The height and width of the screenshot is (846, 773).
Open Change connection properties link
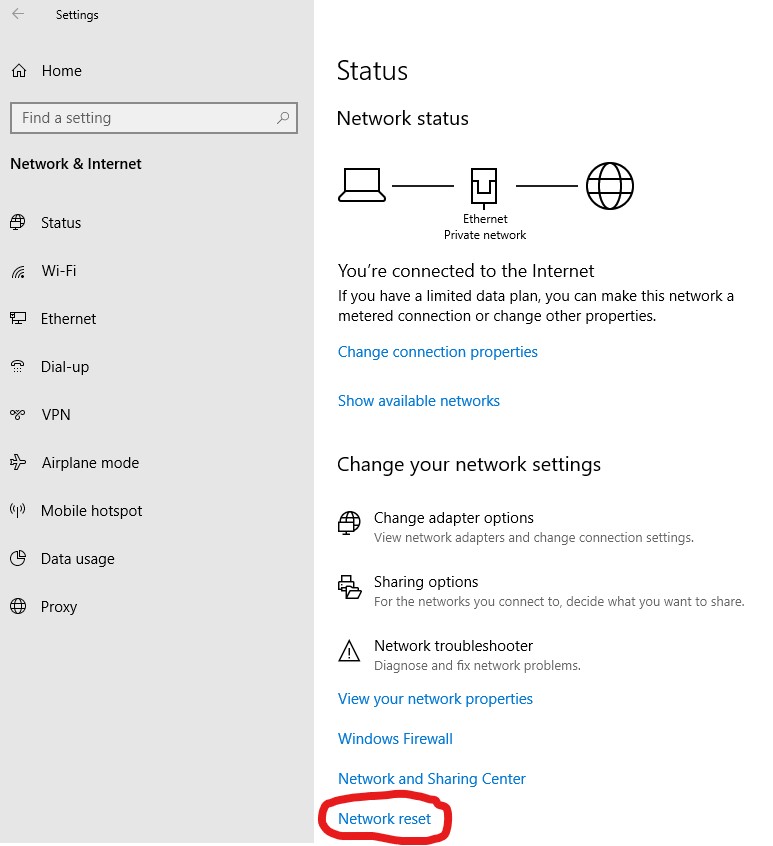tap(438, 352)
